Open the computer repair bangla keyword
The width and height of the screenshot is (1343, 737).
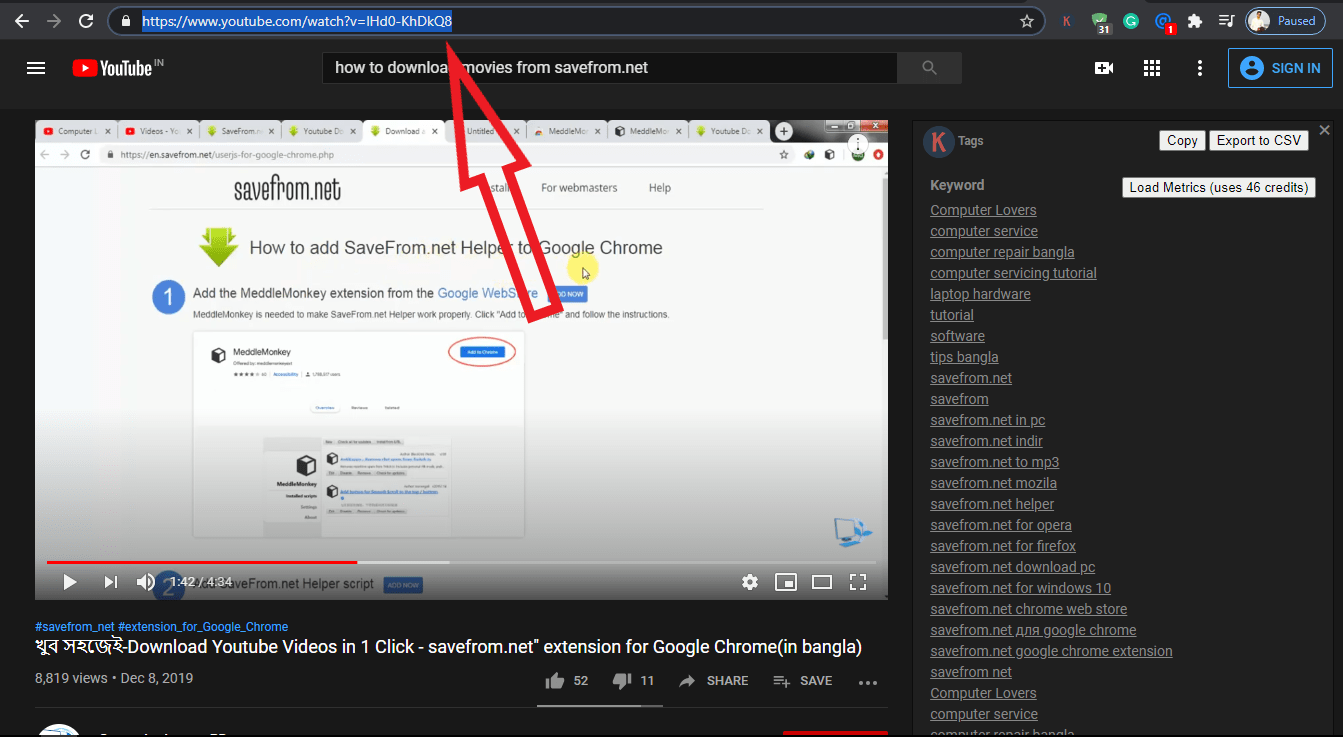(x=1002, y=252)
